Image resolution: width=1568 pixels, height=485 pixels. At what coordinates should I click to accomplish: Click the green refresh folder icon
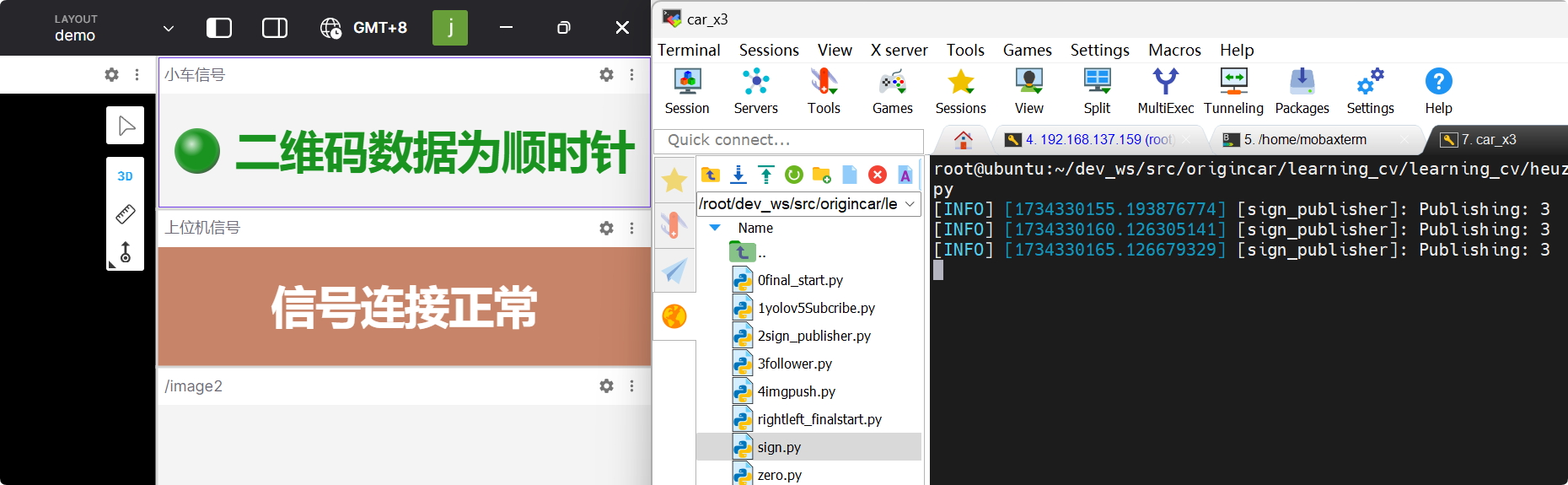[793, 175]
